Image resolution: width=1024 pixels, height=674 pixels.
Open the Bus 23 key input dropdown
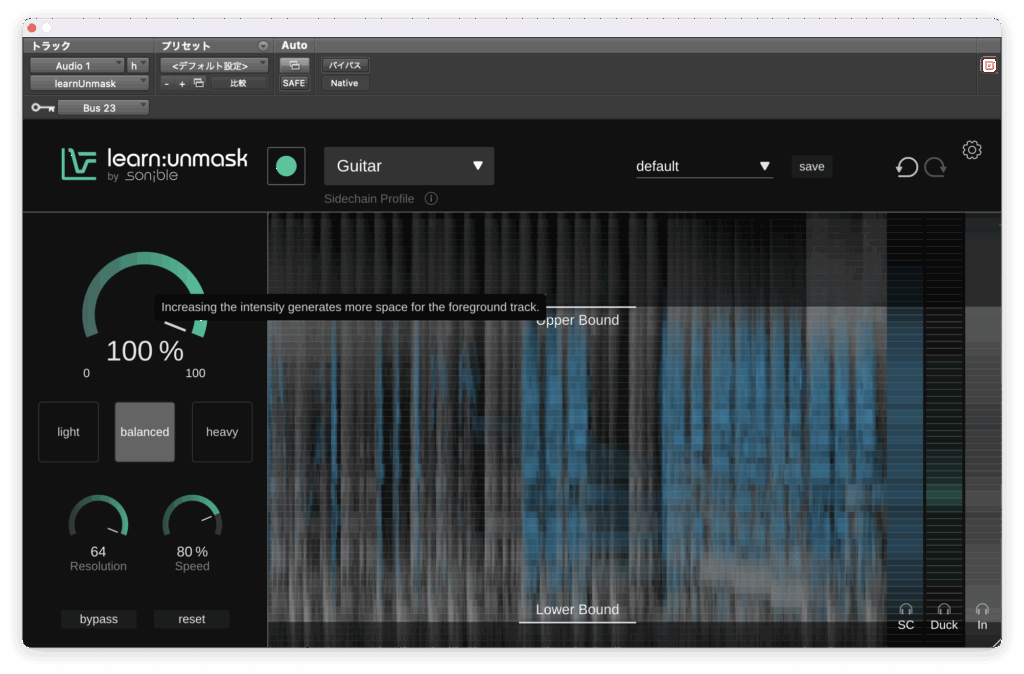pos(103,108)
